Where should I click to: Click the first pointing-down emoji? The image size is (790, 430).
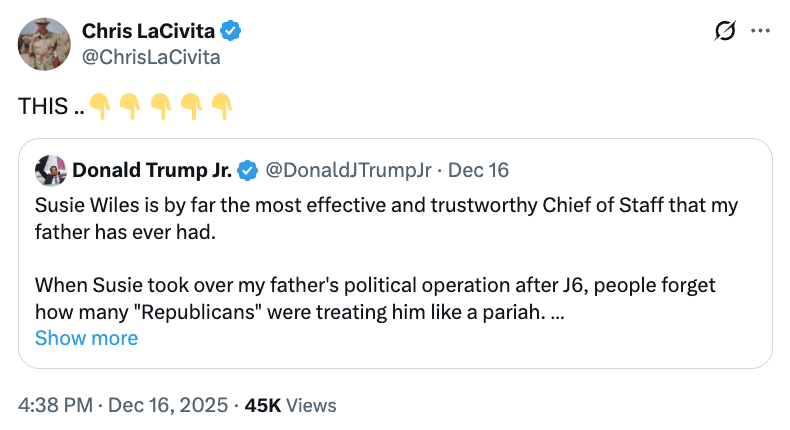99,105
